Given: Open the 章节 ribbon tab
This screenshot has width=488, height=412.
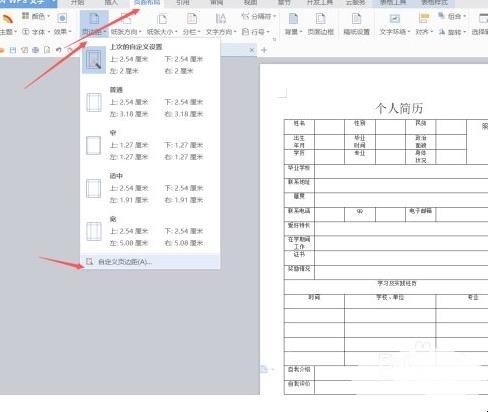Looking at the screenshot, I should click(284, 3).
